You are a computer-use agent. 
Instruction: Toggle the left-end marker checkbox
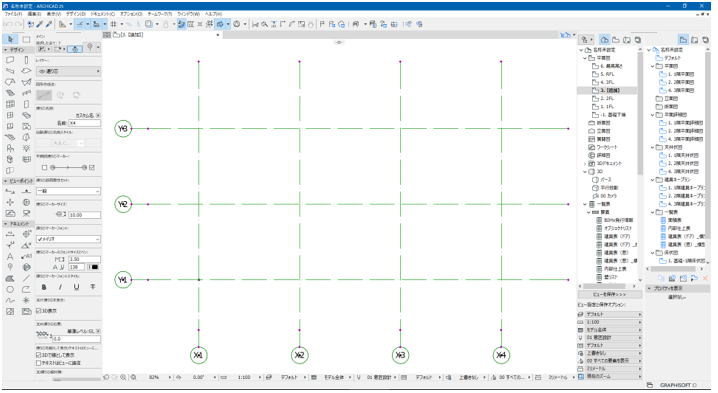tap(44, 168)
